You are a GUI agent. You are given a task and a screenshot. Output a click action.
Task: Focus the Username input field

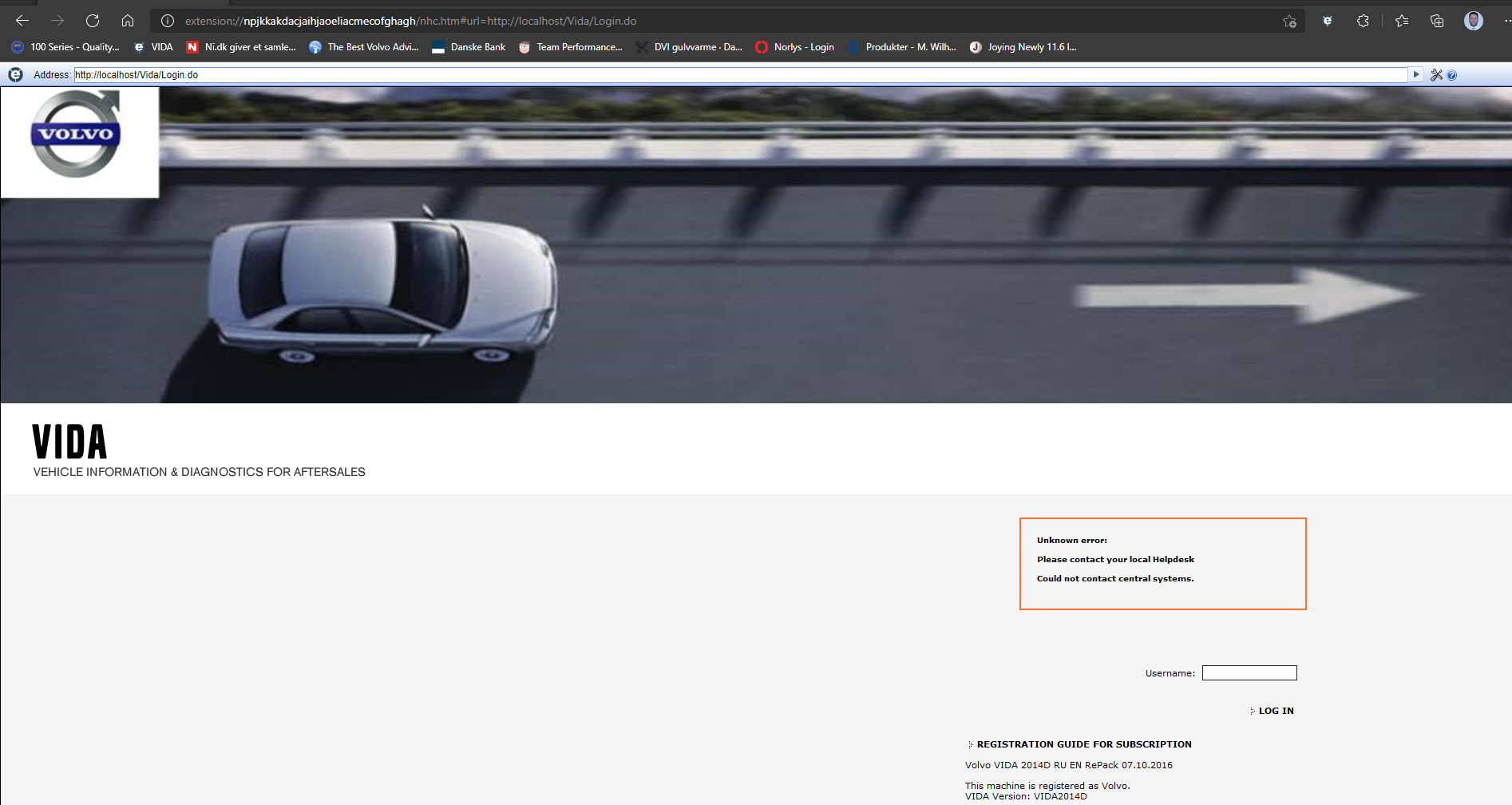[x=1249, y=673]
